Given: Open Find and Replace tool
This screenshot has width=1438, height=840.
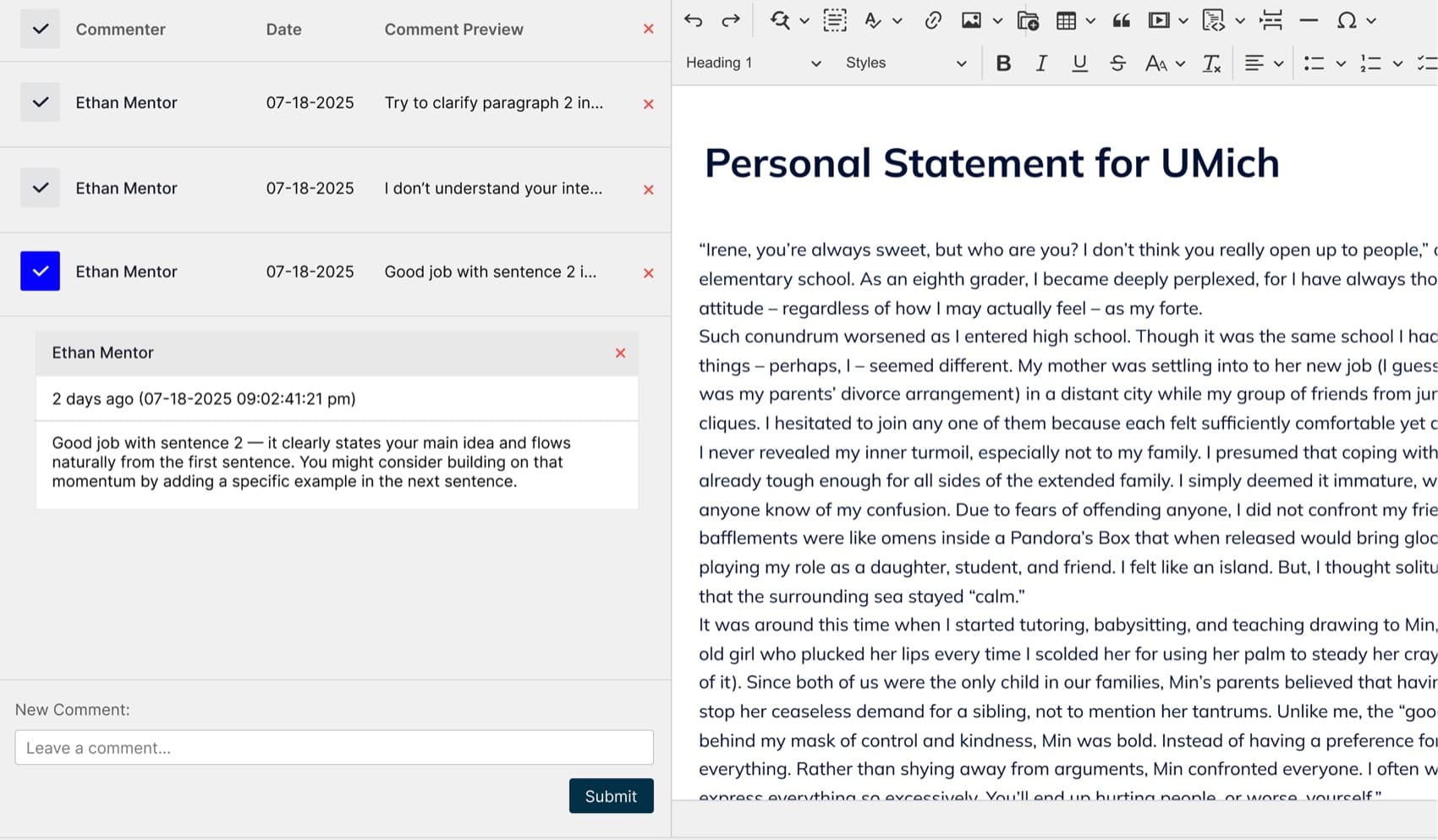Looking at the screenshot, I should (x=780, y=20).
